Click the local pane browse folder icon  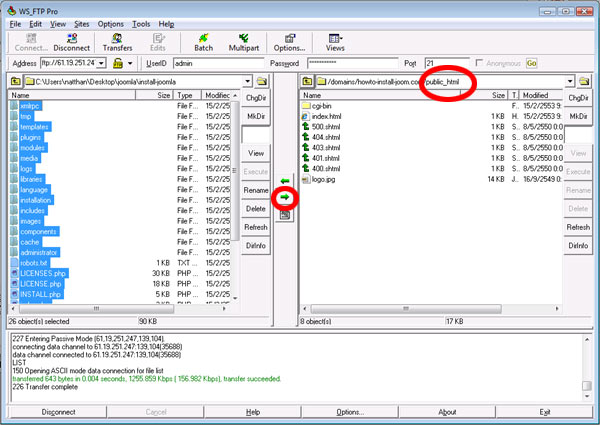click(261, 81)
